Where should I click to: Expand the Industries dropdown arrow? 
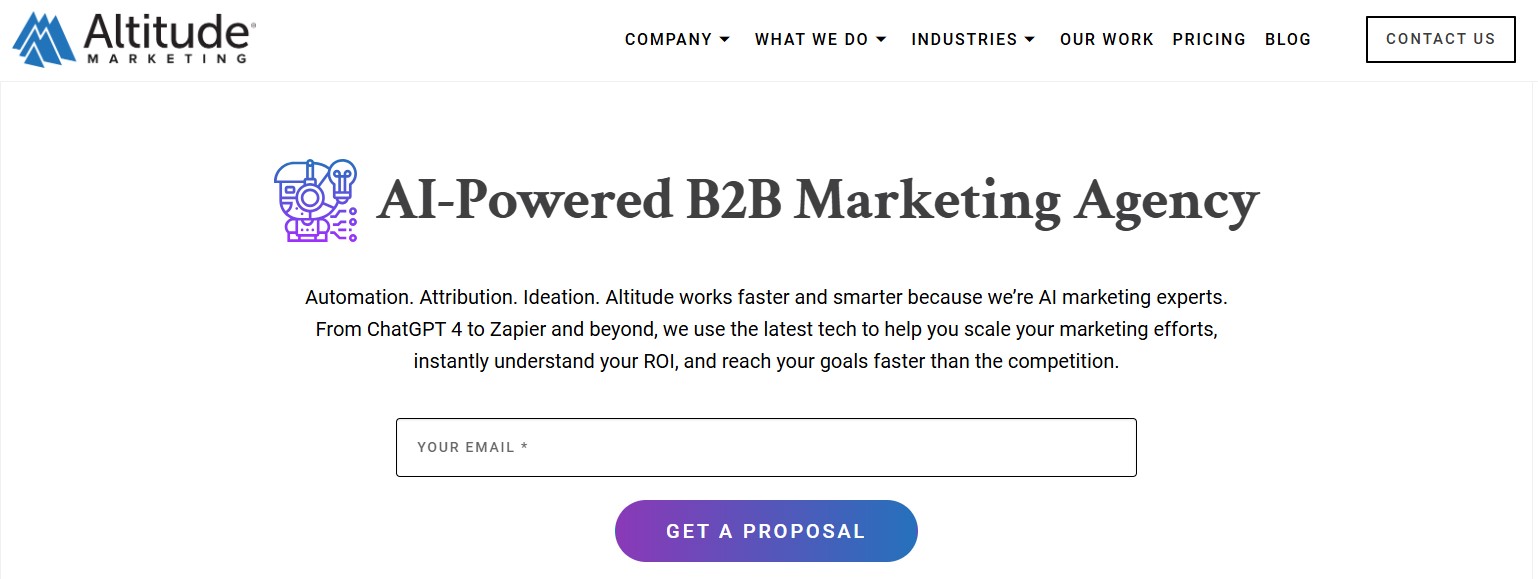pyautogui.click(x=1030, y=40)
